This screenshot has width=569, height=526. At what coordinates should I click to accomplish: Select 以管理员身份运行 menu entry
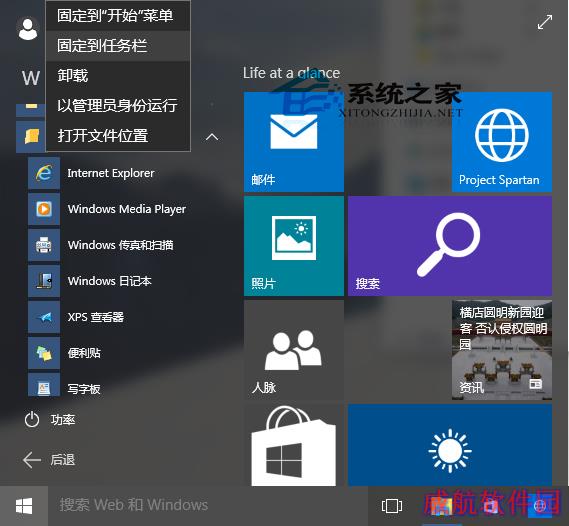tap(118, 106)
